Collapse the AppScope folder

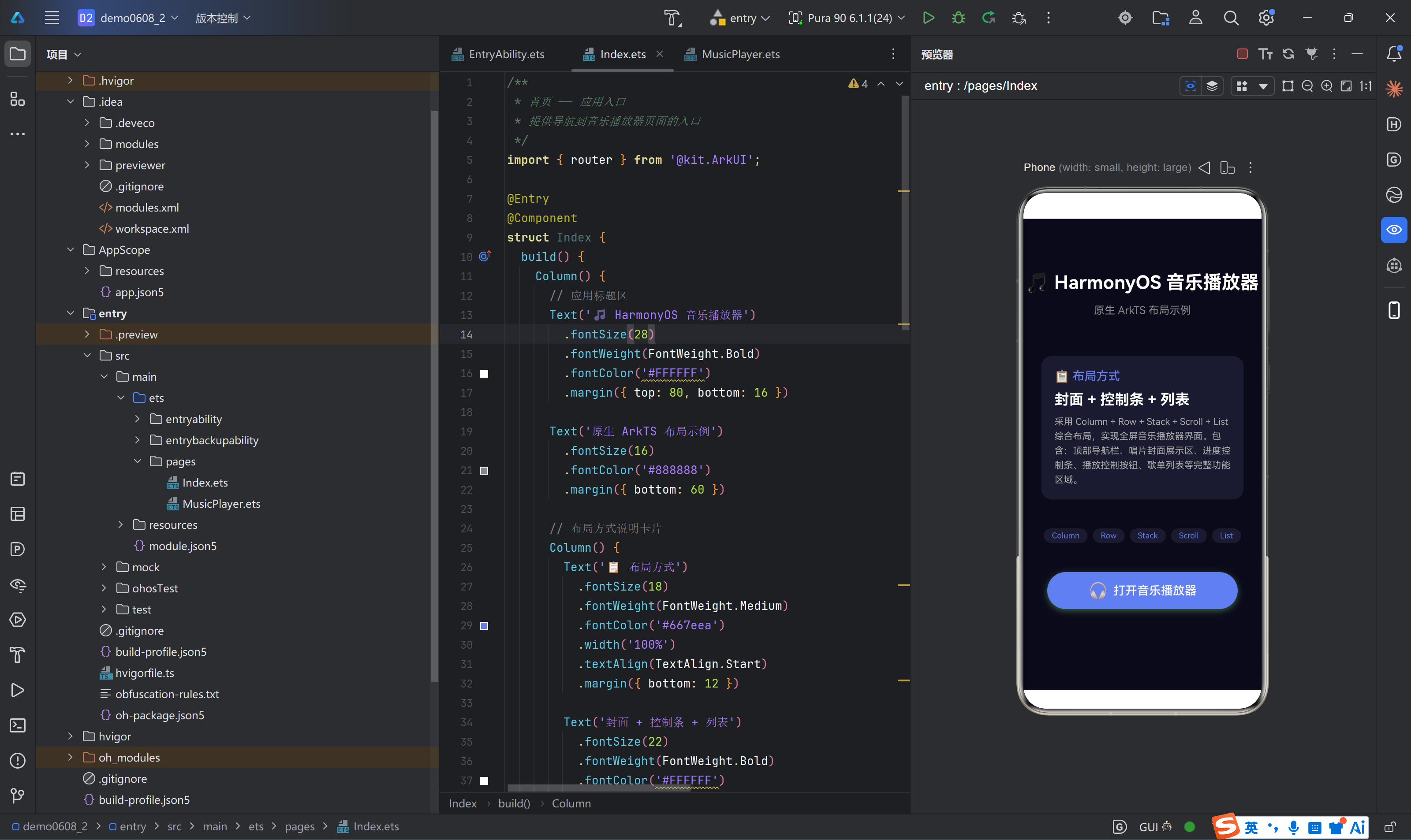(x=70, y=249)
